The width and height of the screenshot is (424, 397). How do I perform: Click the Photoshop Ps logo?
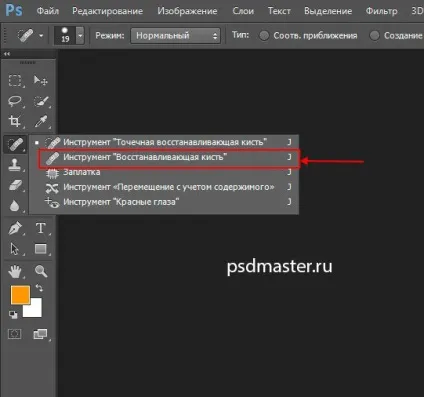14,10
